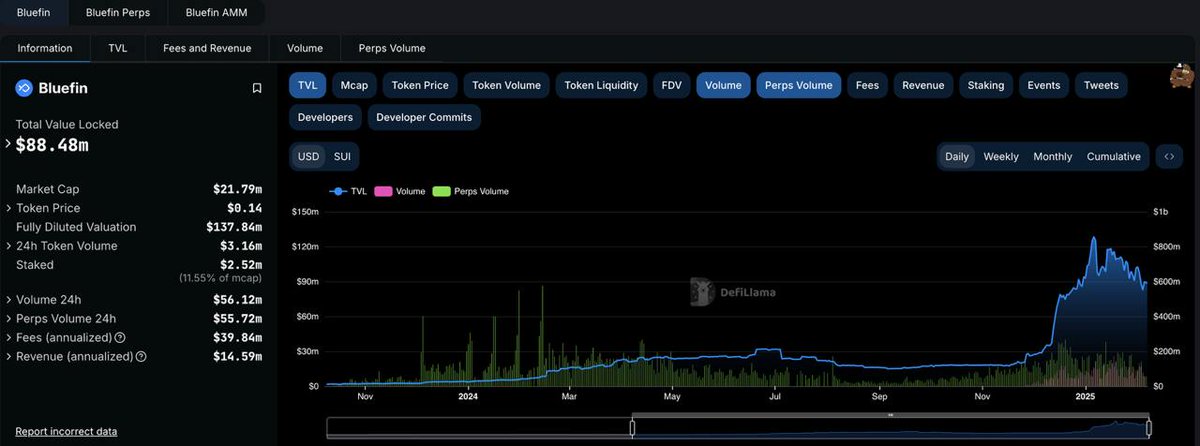Click the Revenue annualized help icon
This screenshot has width=1200, height=446.
tap(141, 357)
